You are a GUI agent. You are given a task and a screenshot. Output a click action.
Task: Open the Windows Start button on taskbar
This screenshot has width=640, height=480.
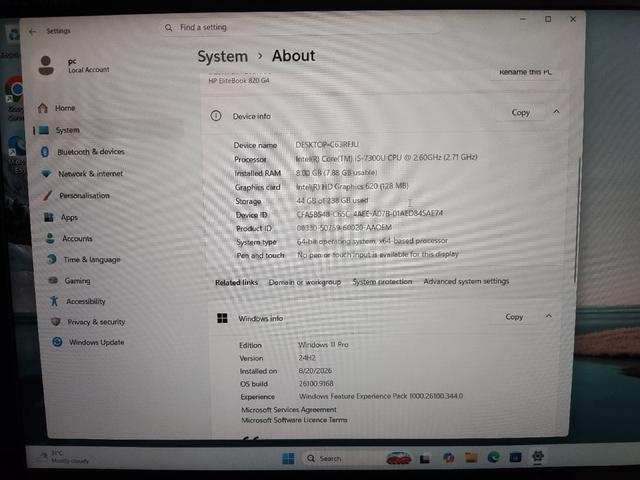(288, 458)
